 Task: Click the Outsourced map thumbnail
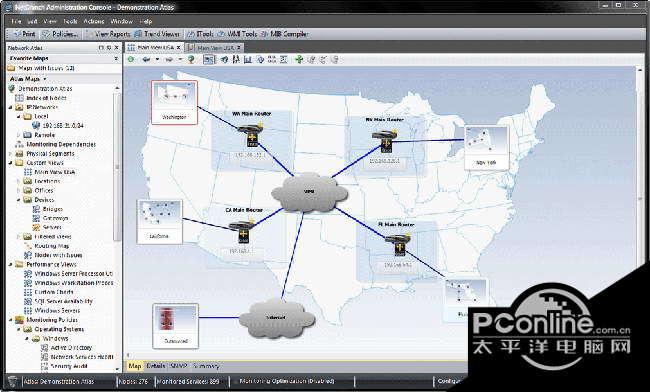point(176,326)
